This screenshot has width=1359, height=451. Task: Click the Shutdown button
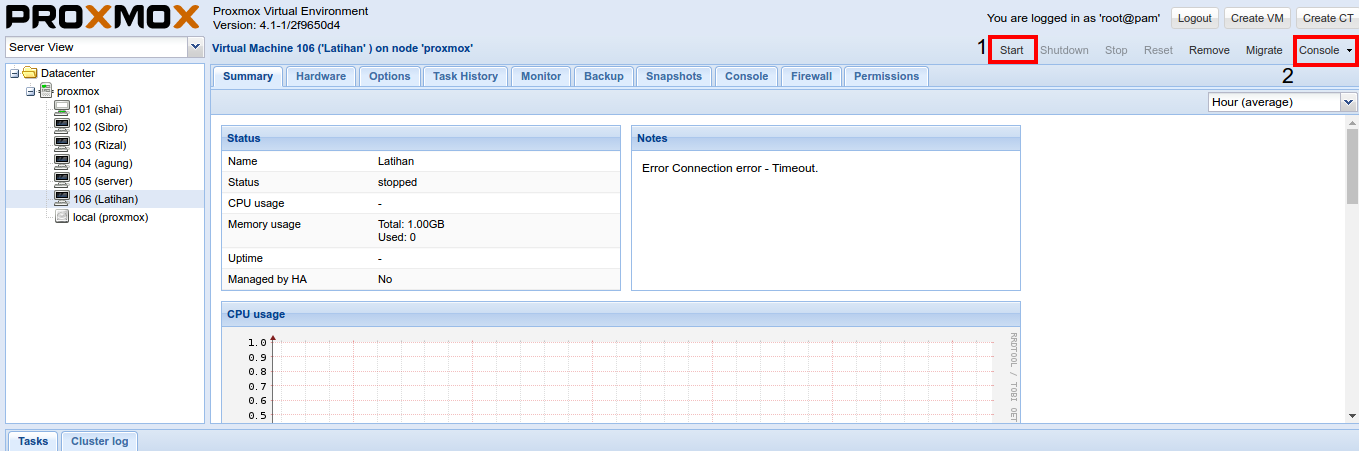(1064, 50)
